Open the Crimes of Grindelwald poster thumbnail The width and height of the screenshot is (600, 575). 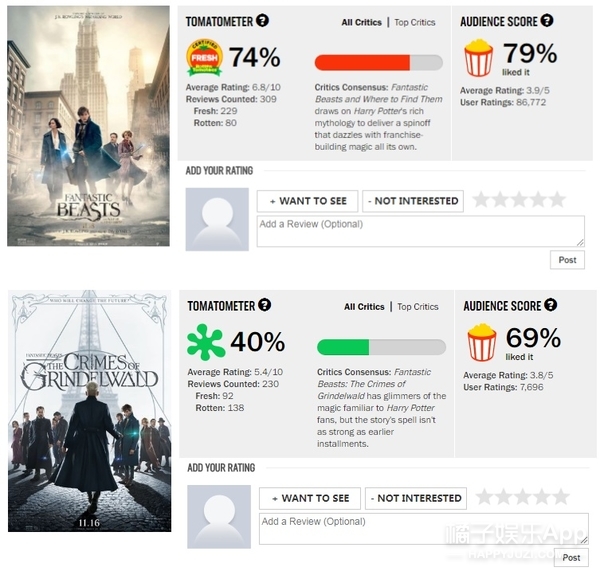point(90,411)
